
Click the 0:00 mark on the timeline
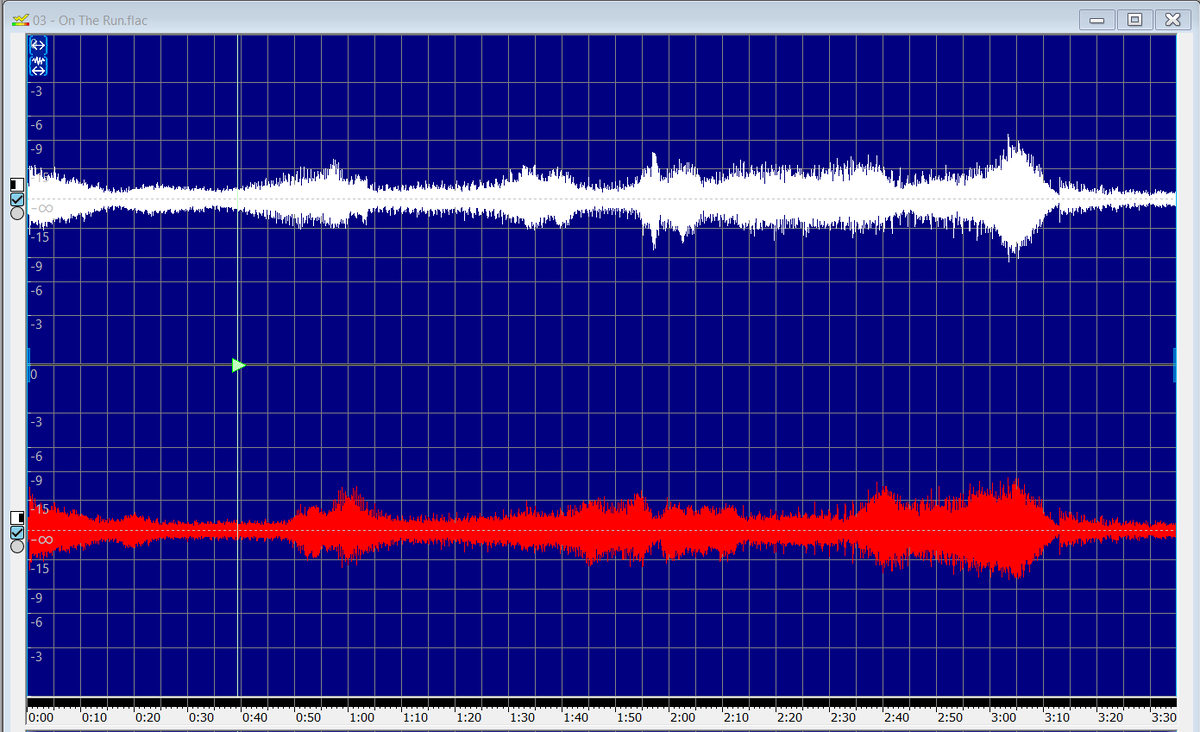pos(40,717)
